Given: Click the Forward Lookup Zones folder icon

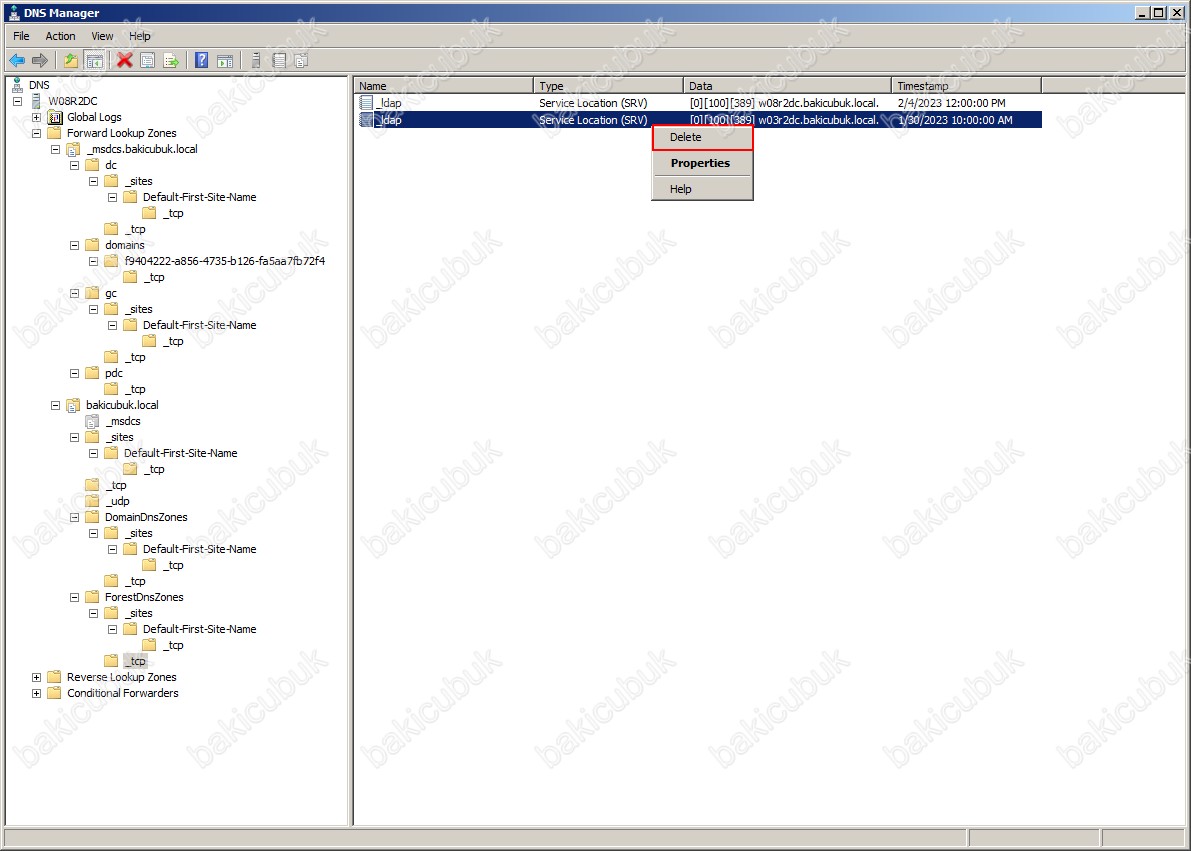Looking at the screenshot, I should (x=54, y=133).
